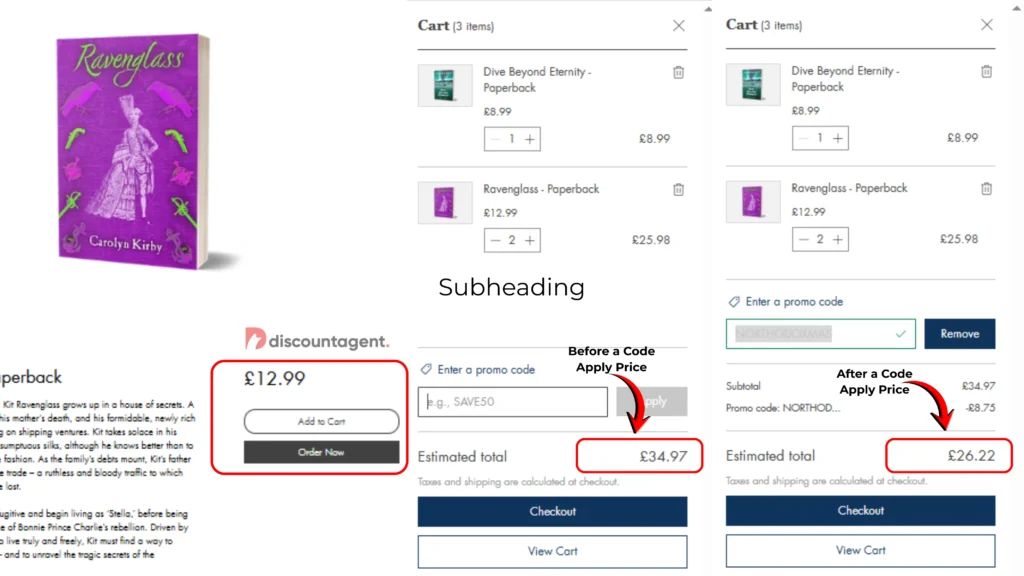This screenshot has width=1024, height=576.
Task: Click the Order Now button
Action: (x=321, y=452)
